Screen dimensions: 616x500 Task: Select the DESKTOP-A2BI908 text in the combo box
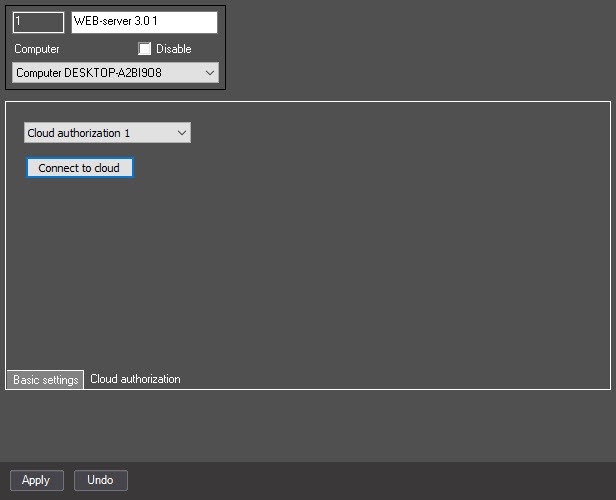[113, 73]
